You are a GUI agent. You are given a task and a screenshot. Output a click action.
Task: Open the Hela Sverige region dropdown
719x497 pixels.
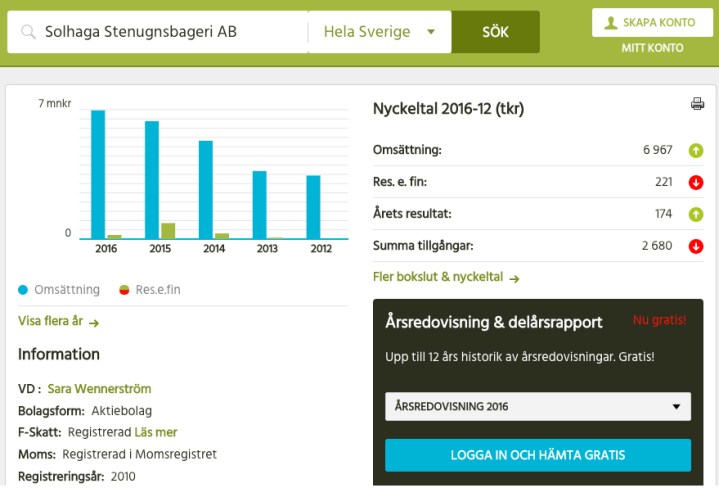pos(379,32)
